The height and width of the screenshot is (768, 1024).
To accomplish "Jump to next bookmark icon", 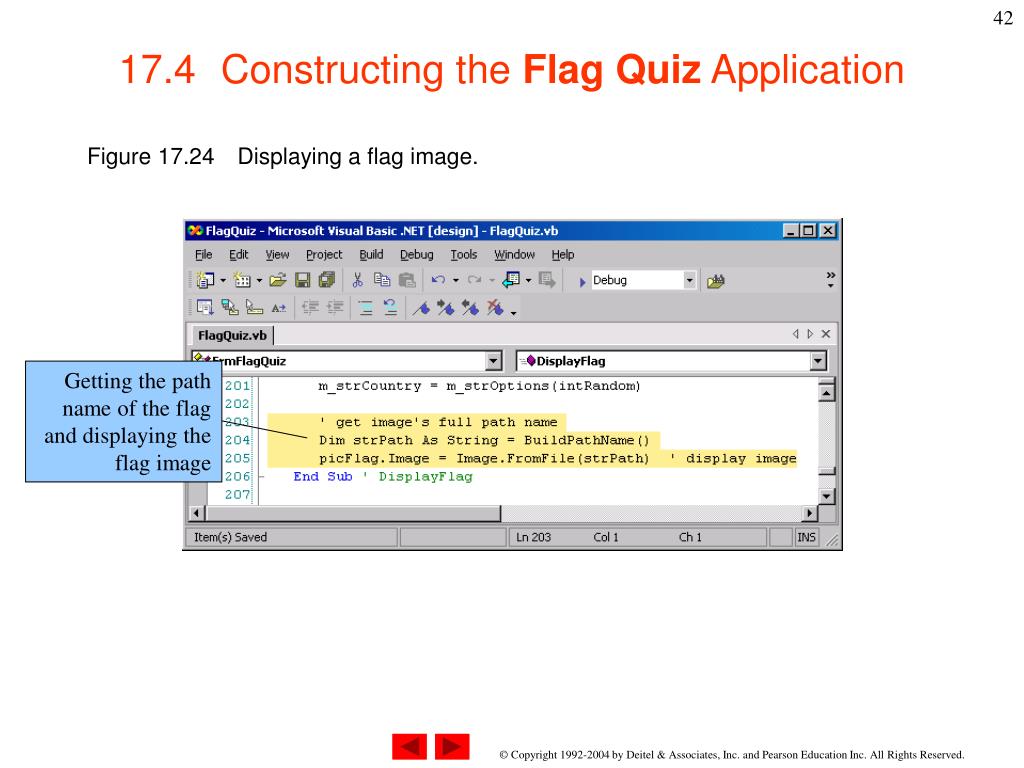I will pos(446,308).
